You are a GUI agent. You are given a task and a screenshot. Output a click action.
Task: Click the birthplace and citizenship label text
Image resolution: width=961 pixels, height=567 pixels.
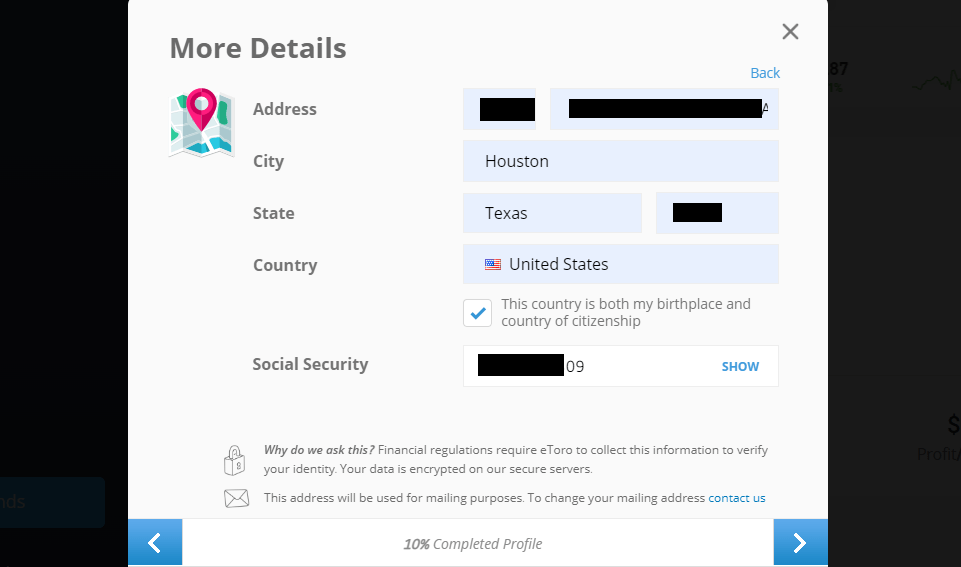(625, 312)
